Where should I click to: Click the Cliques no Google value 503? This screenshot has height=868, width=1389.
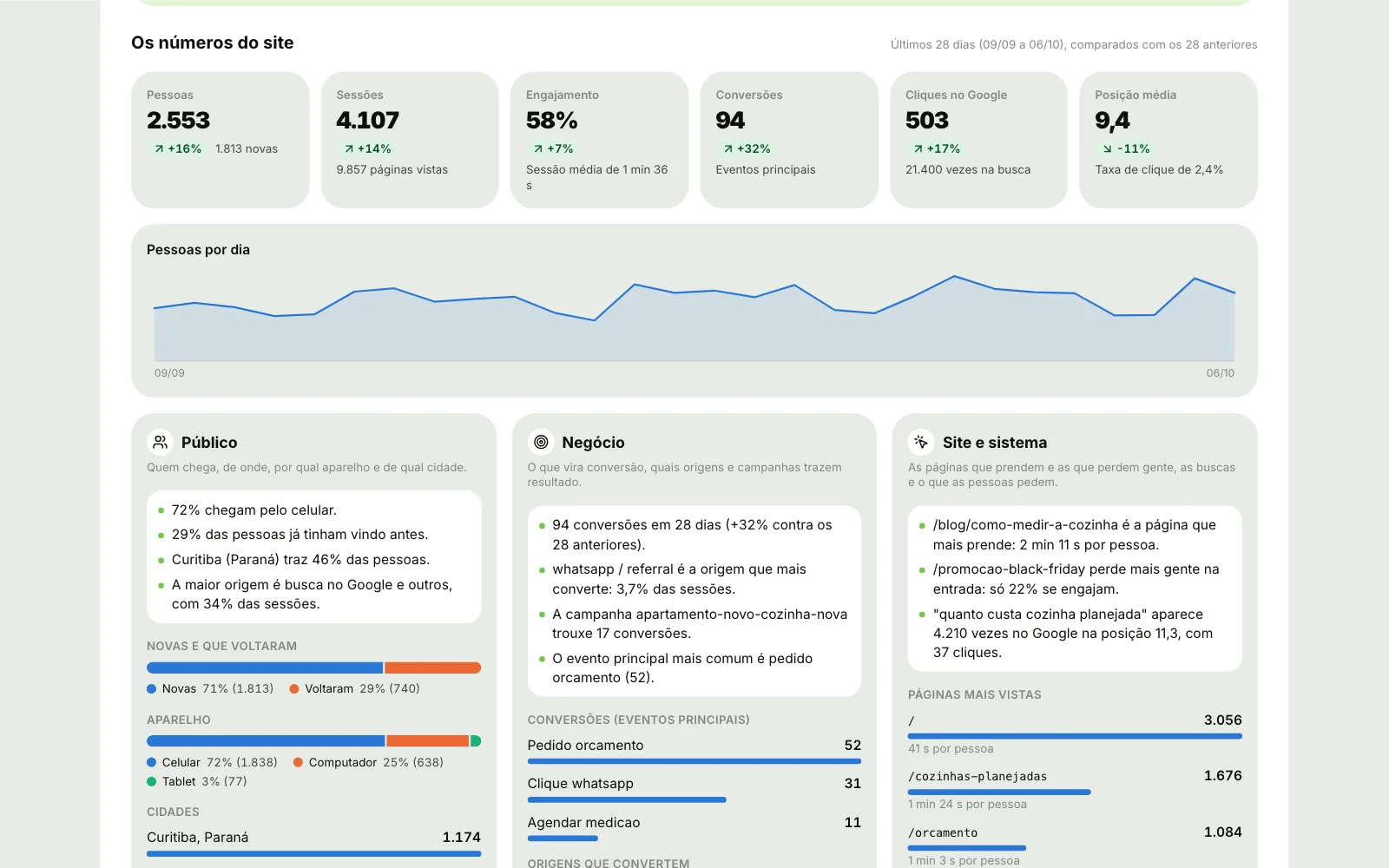pos(927,121)
